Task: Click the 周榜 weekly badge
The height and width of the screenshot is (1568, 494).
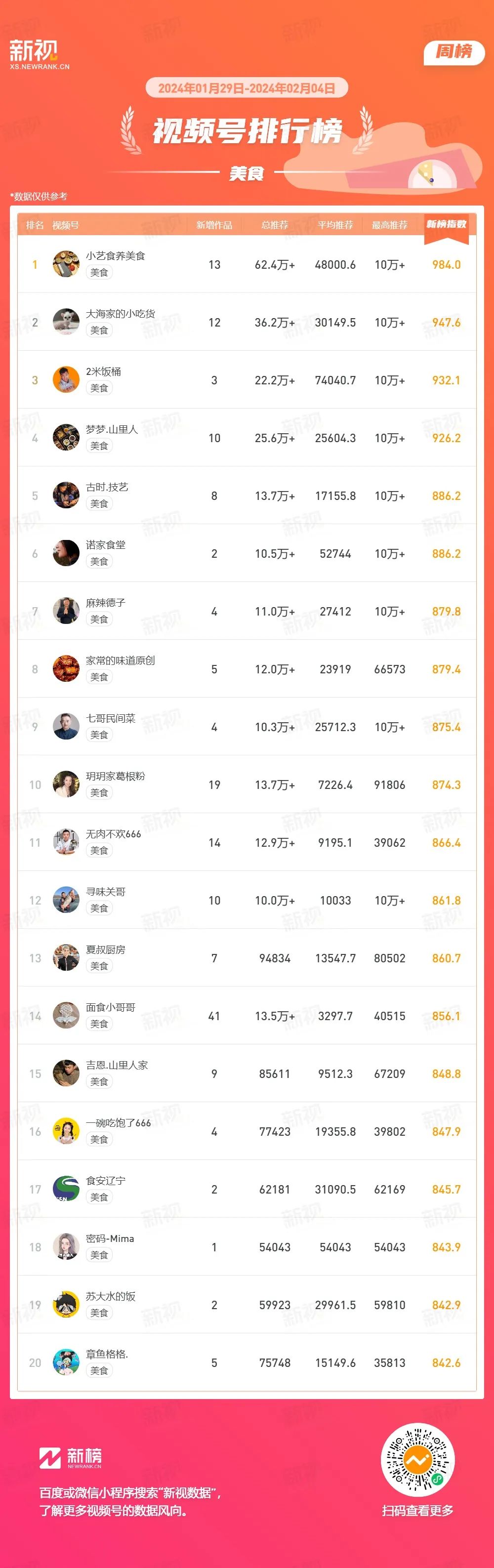Action: (x=454, y=52)
